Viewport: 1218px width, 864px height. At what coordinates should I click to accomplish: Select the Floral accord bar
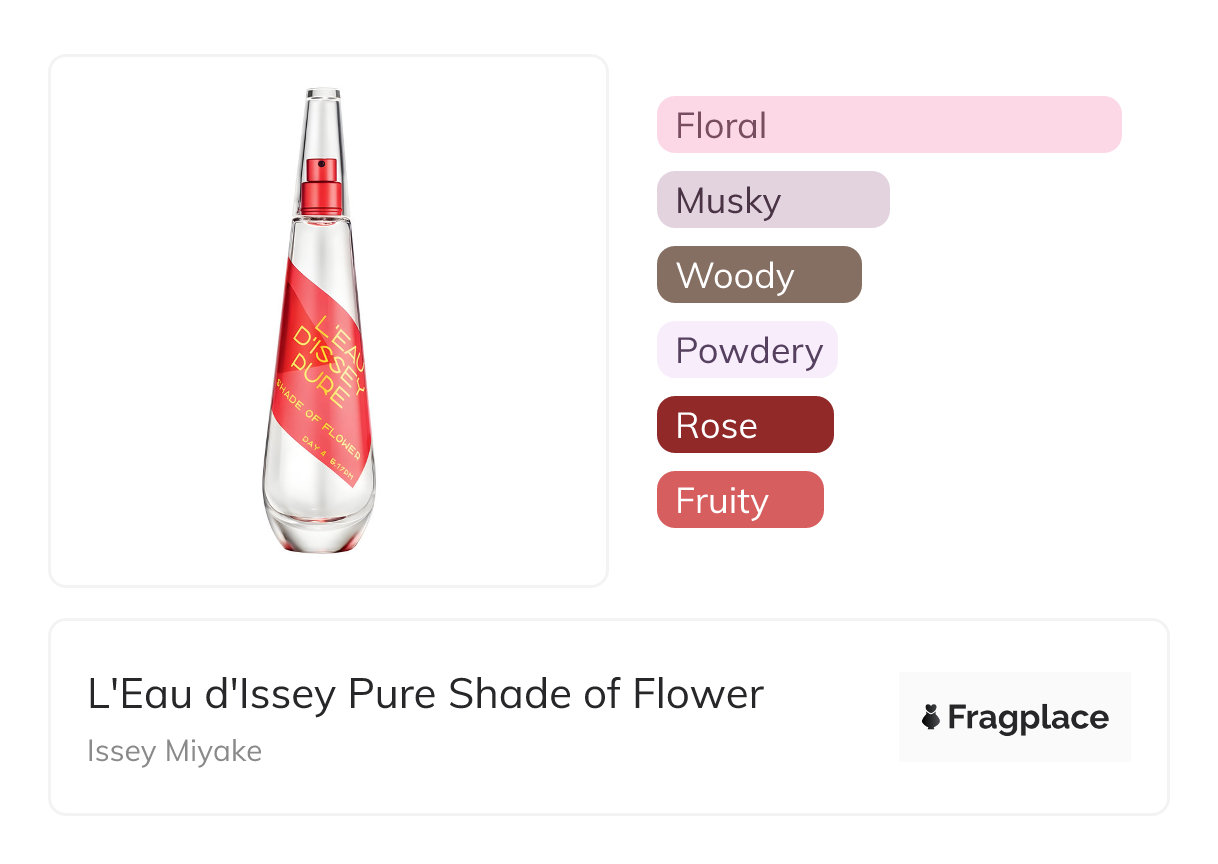pos(888,125)
